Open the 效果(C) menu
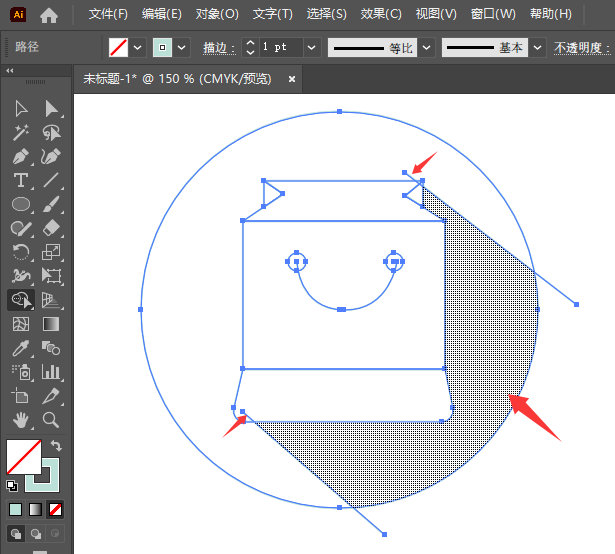The image size is (615, 554). 381,15
